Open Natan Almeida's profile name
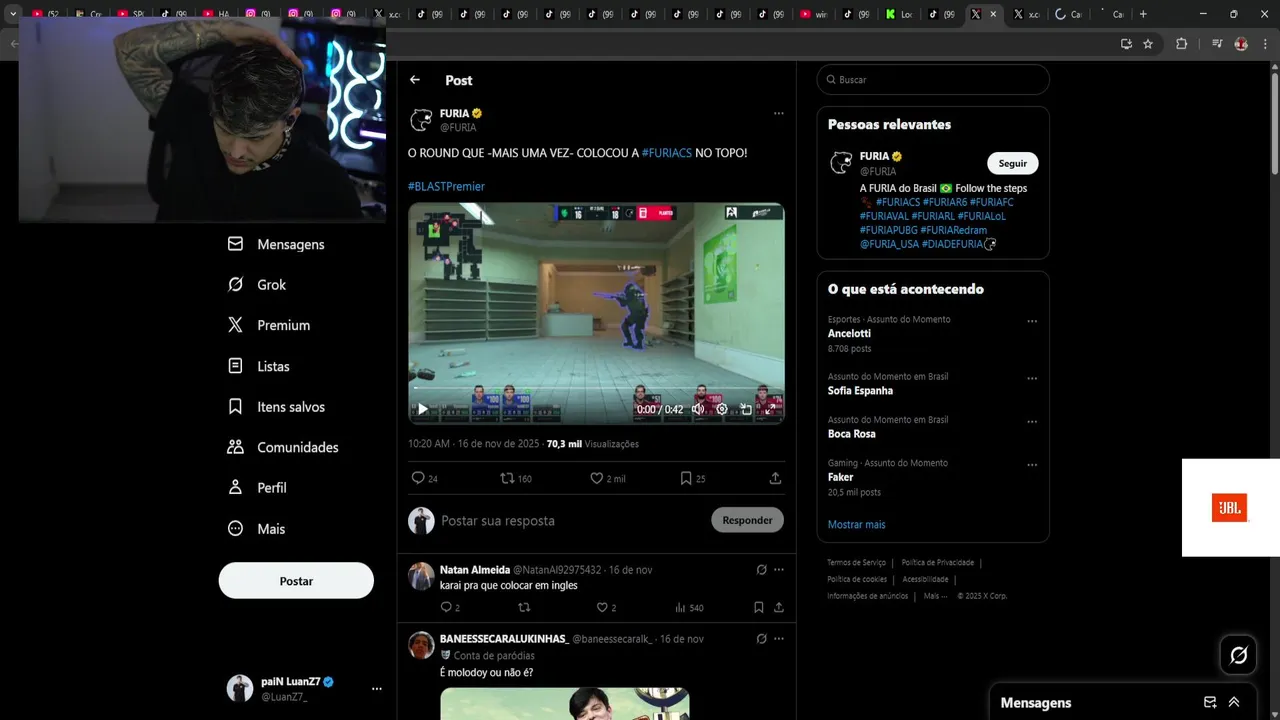1280x720 pixels. point(475,570)
